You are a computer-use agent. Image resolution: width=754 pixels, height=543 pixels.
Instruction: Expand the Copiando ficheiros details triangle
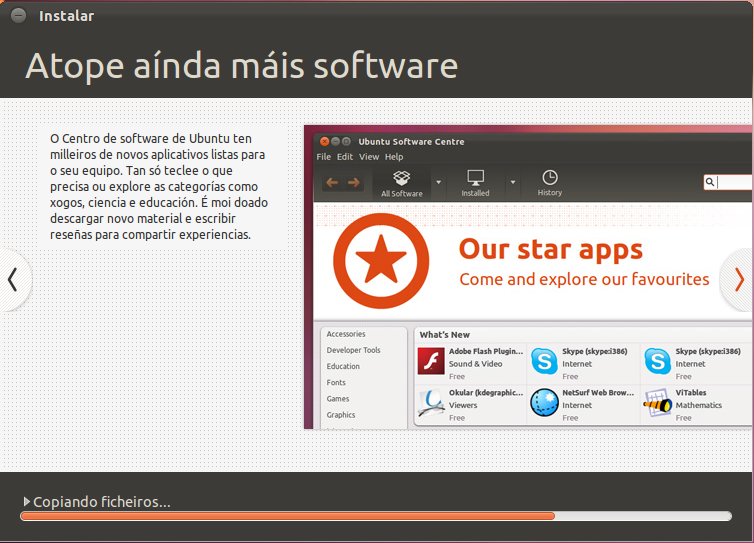click(27, 502)
